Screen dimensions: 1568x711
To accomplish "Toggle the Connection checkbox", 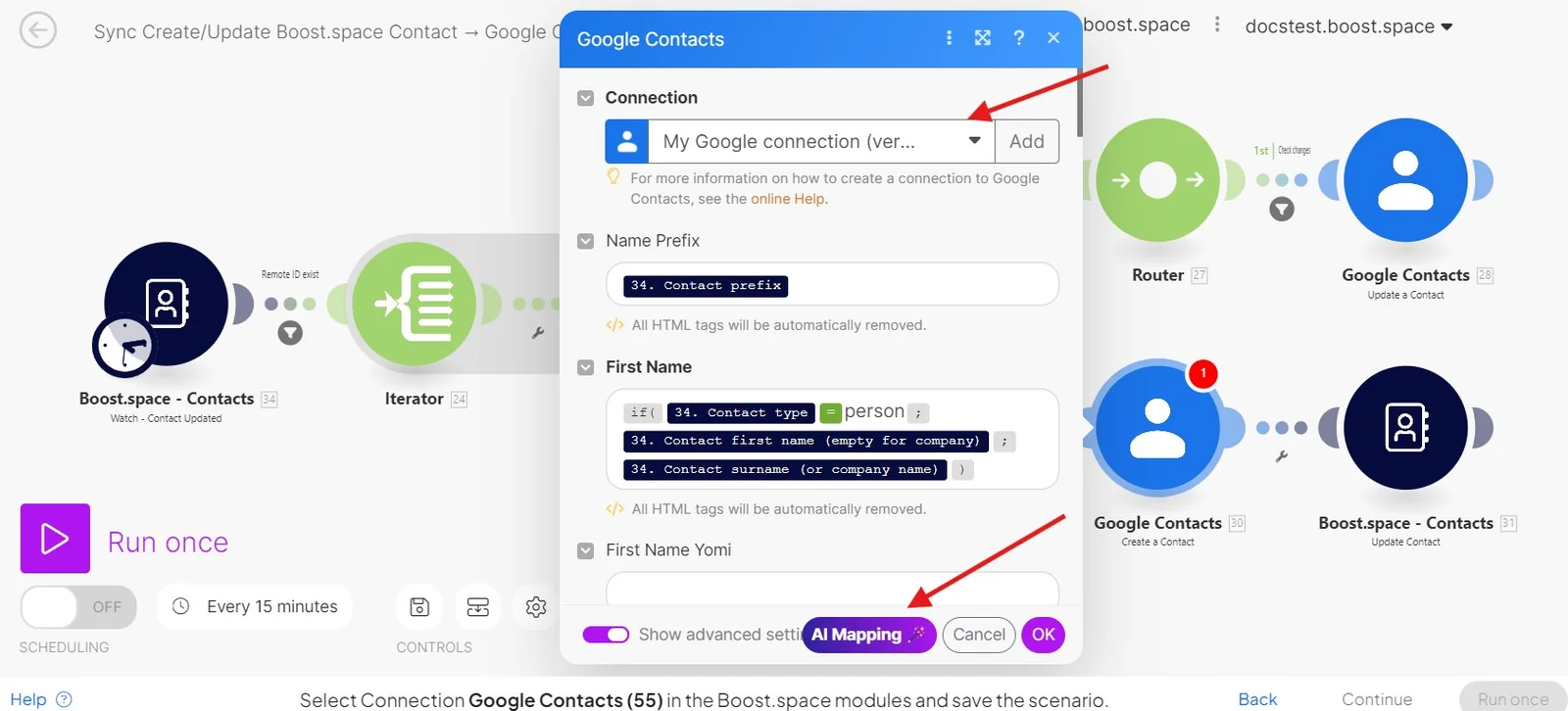I will (586, 98).
